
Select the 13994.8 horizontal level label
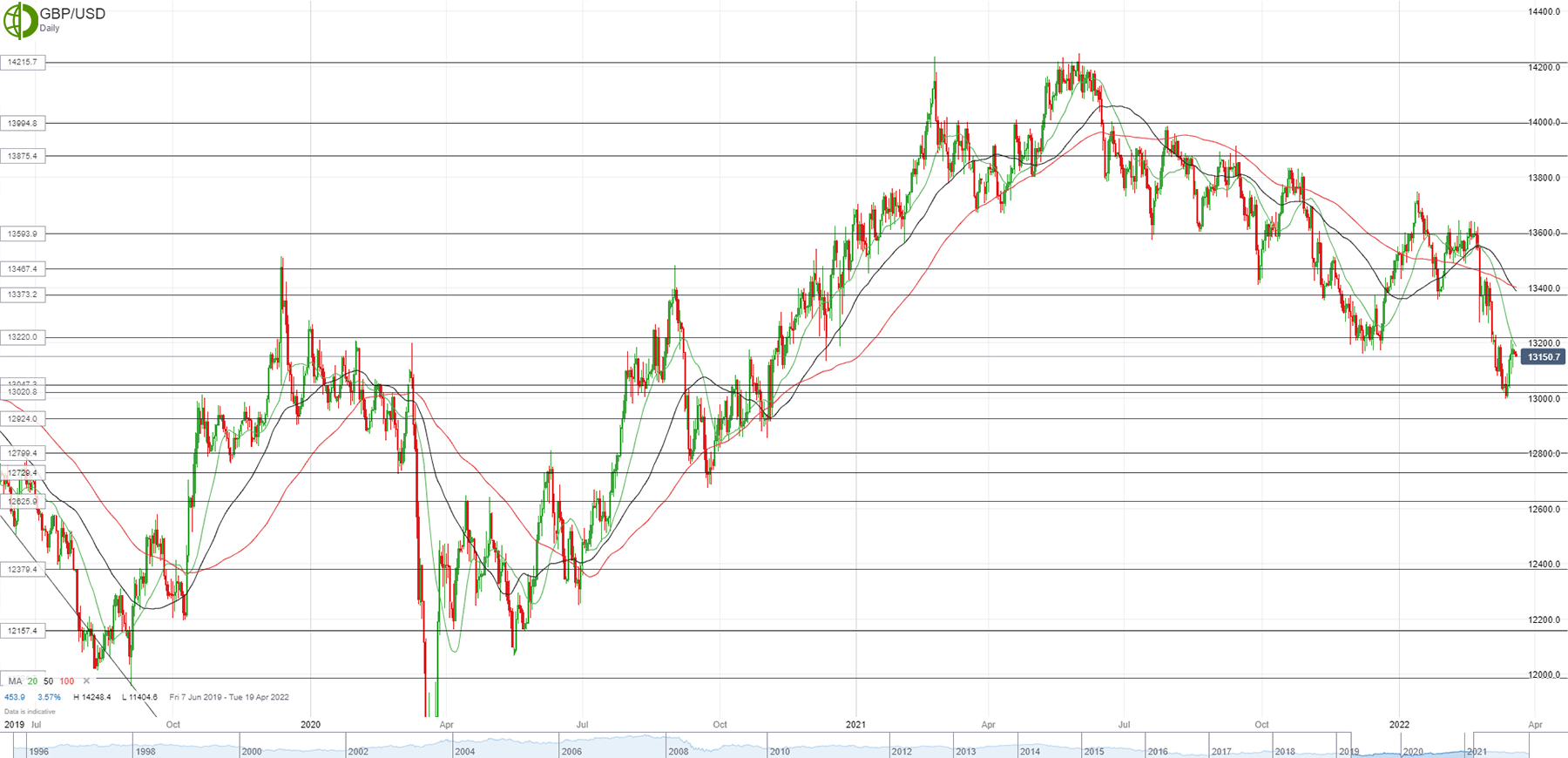pos(23,124)
